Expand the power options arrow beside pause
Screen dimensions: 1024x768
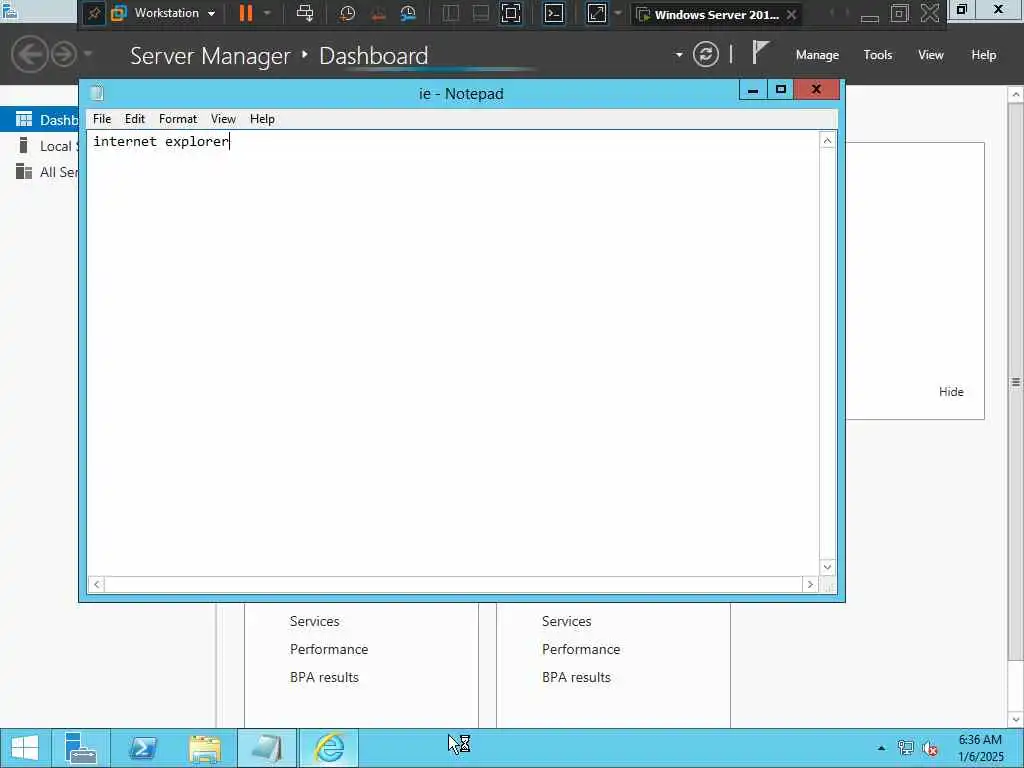click(267, 13)
